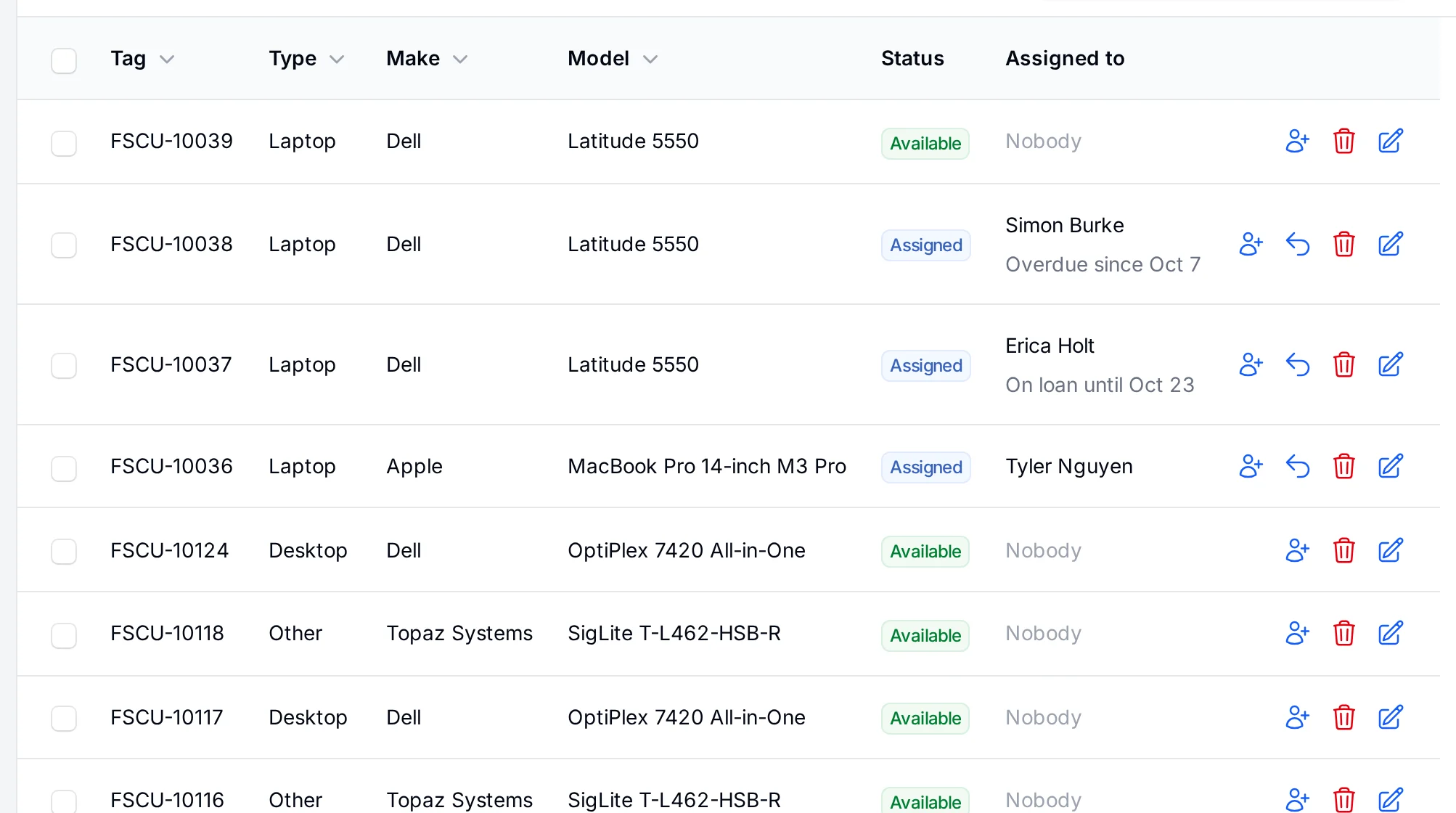Viewport: 1456px width, 813px height.
Task: Toggle the select-all checkbox in header
Action: pos(64,61)
